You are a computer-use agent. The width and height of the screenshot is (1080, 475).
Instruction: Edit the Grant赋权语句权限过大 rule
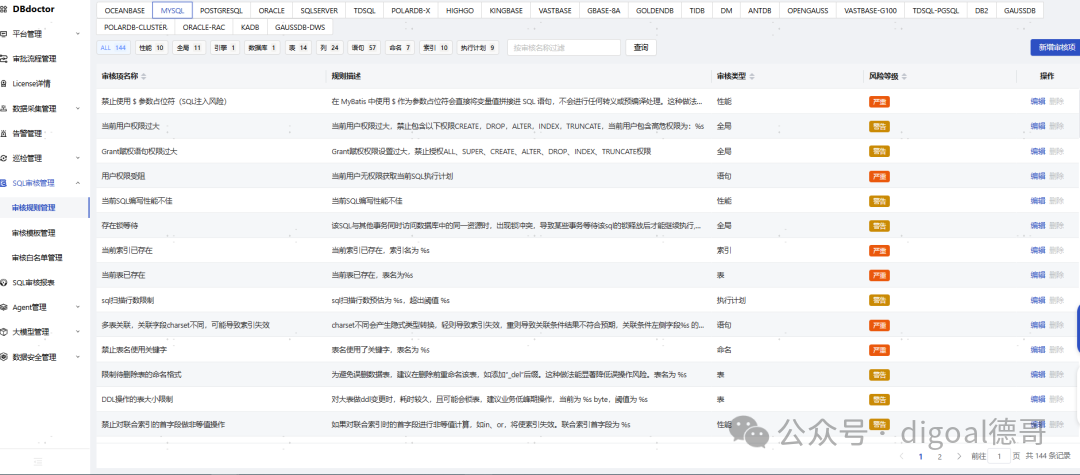[1037, 151]
